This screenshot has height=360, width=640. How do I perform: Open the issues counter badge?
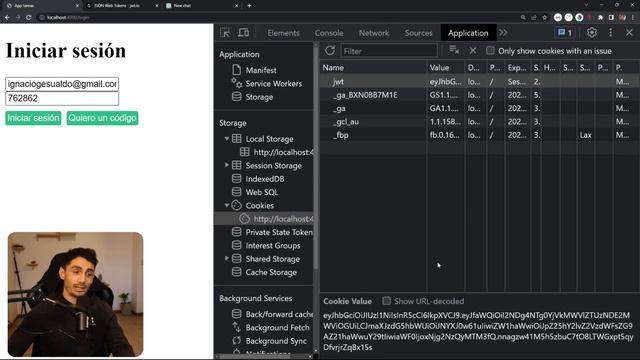tap(565, 33)
